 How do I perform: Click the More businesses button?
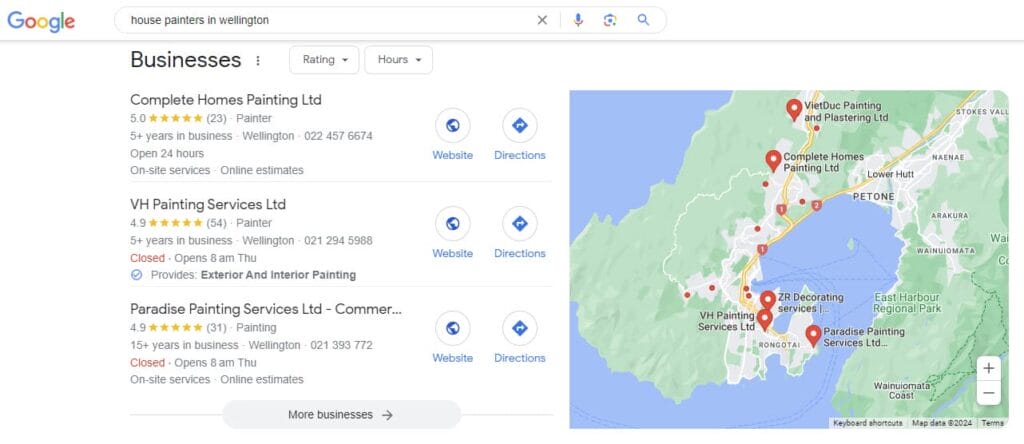click(x=341, y=415)
